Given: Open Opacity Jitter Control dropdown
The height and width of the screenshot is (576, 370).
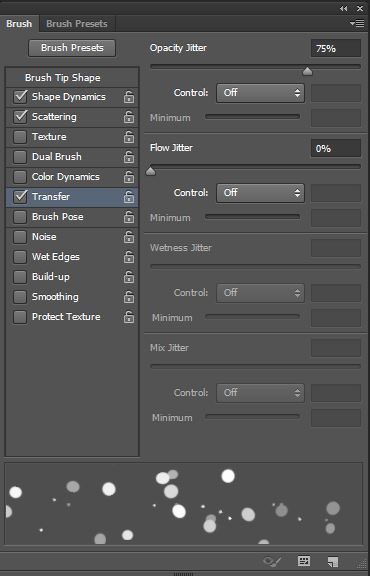Looking at the screenshot, I should point(260,93).
